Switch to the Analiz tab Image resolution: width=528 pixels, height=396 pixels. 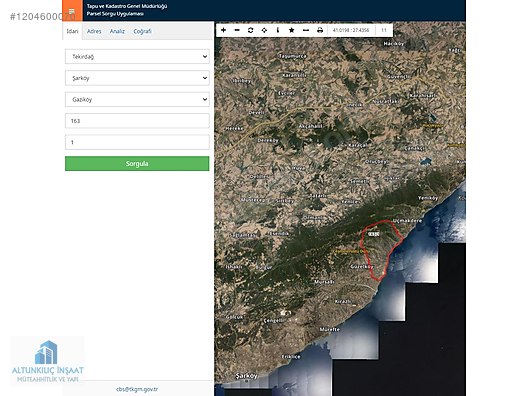(x=117, y=31)
